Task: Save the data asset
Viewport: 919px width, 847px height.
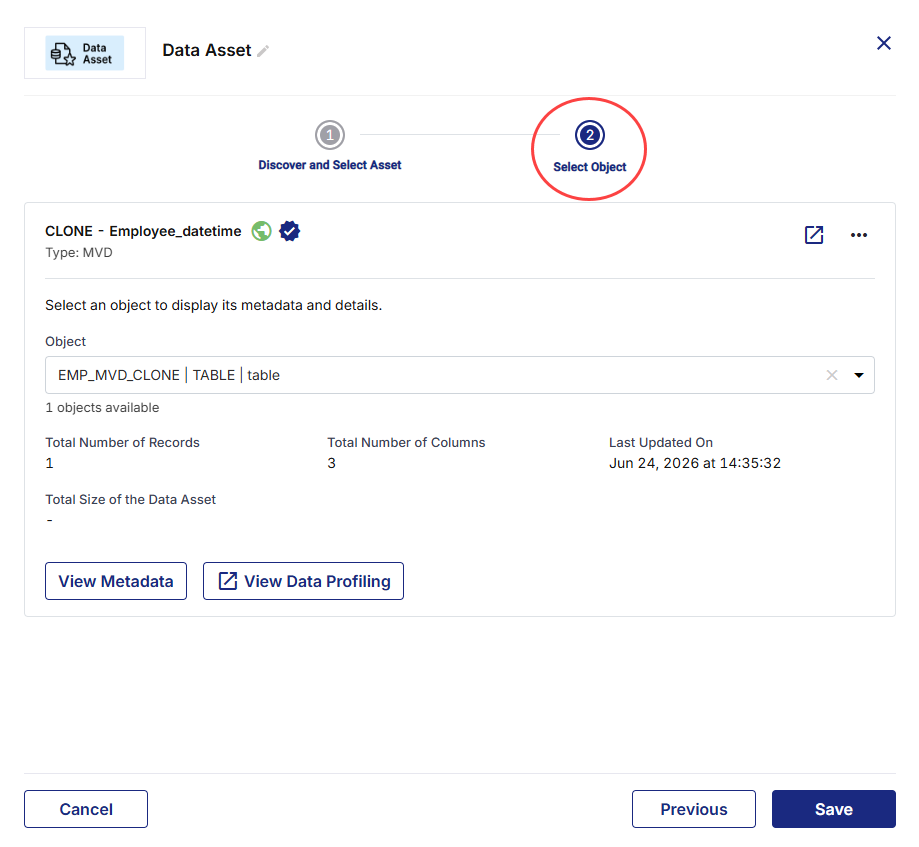Action: pos(833,809)
